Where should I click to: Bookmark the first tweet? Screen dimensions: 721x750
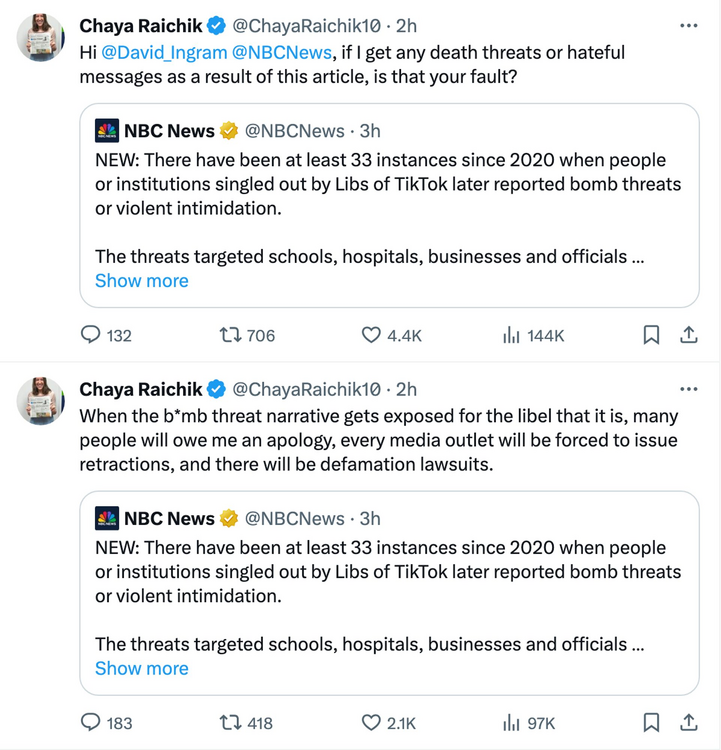pos(651,336)
